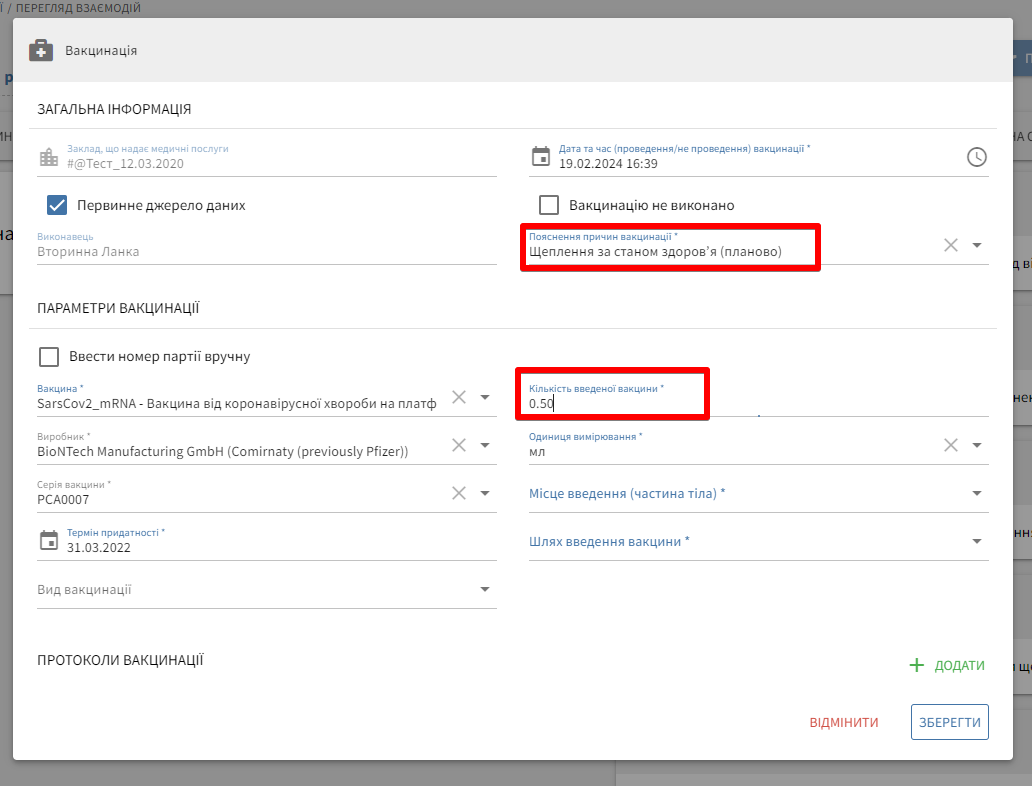Uncheck Первинне джерело даних checkbox
Screen dimensions: 1032x786
point(57,205)
